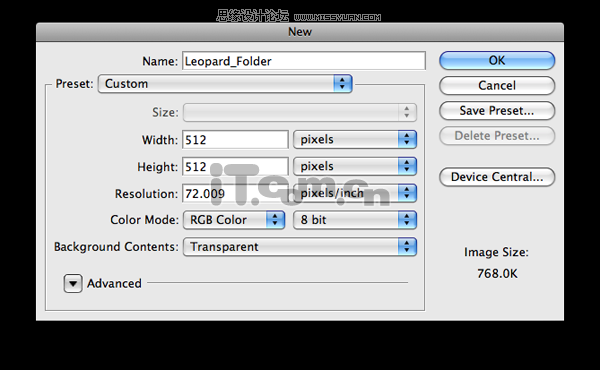This screenshot has width=600, height=370.
Task: Click the Preset dropdown arrow stepper
Action: (x=342, y=84)
